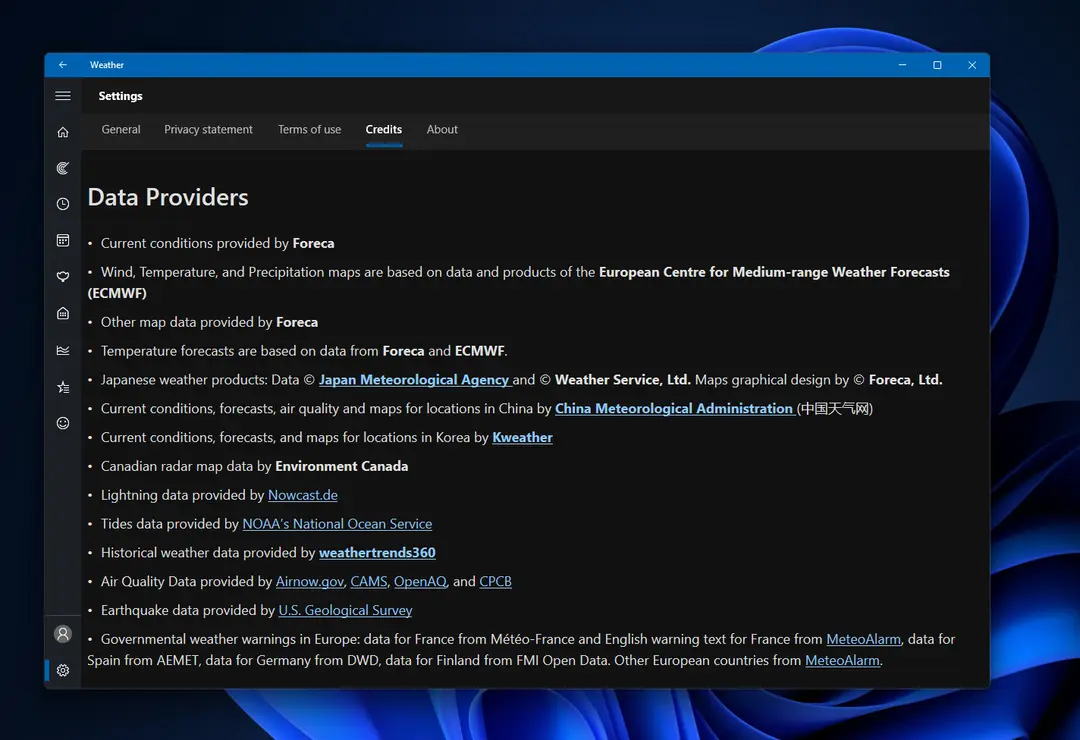Image resolution: width=1080 pixels, height=740 pixels.
Task: Open the Nowcast.de lightning data link
Action: 302,495
